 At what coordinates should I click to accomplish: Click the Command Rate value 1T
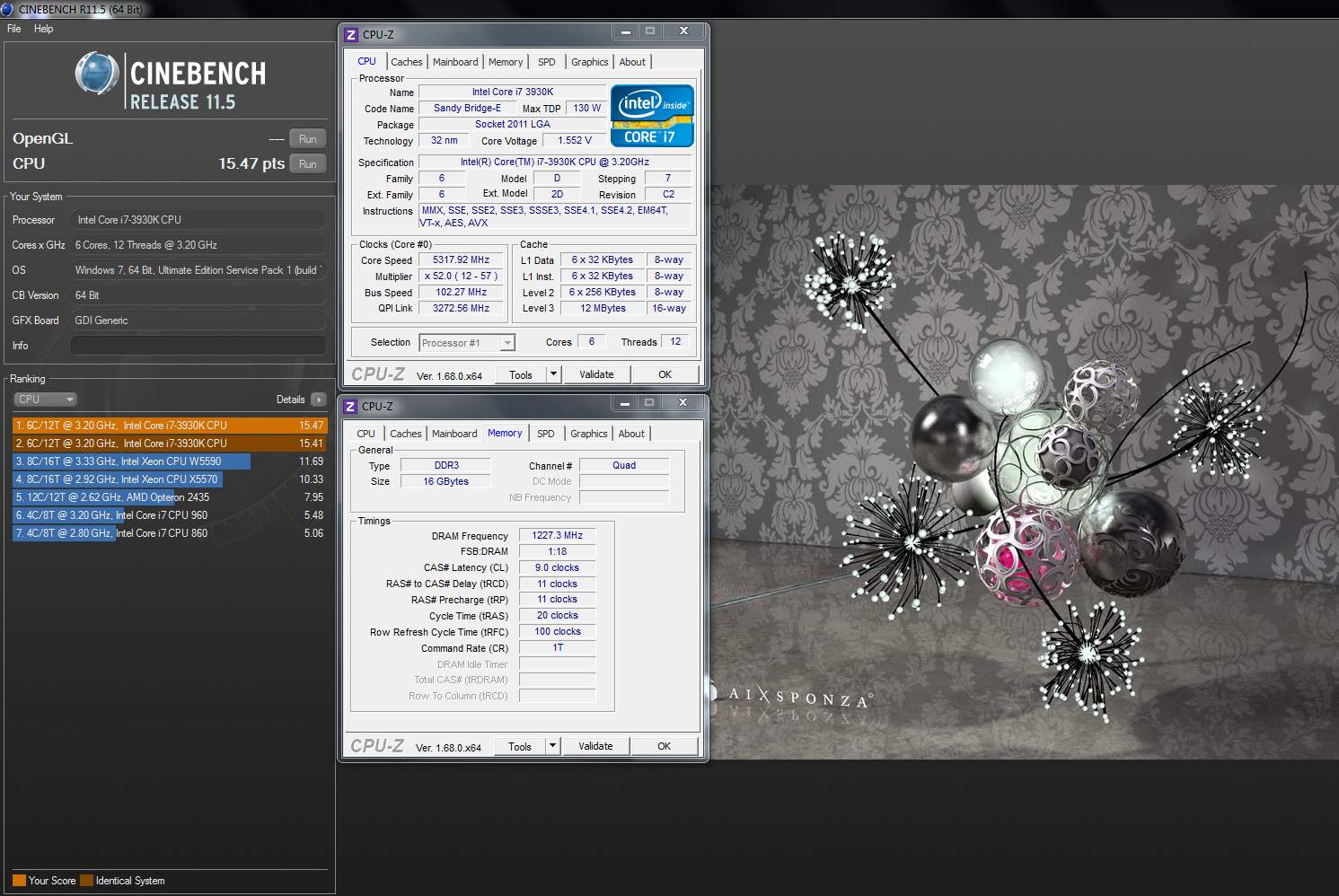[x=557, y=648]
